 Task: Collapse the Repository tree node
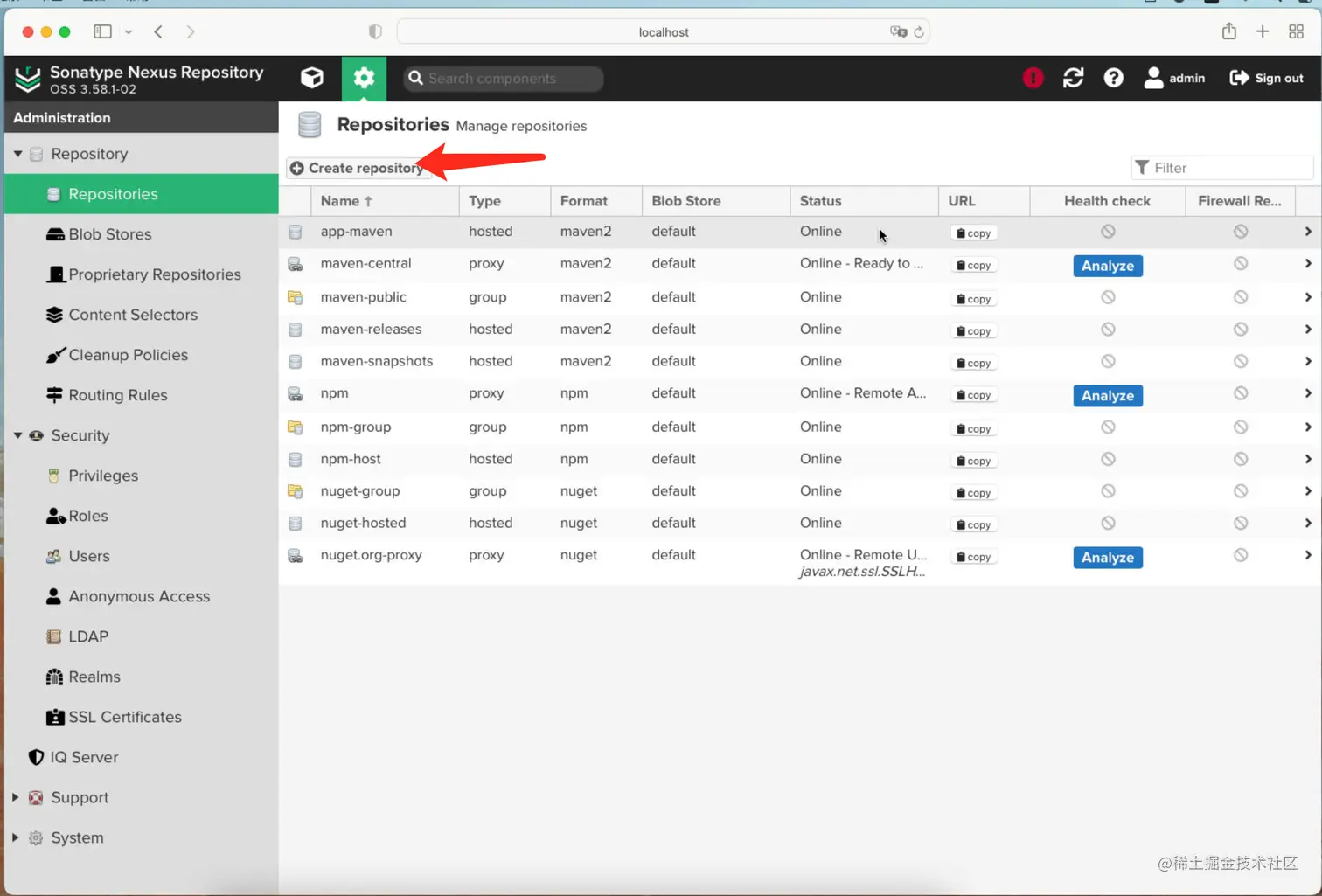point(17,154)
